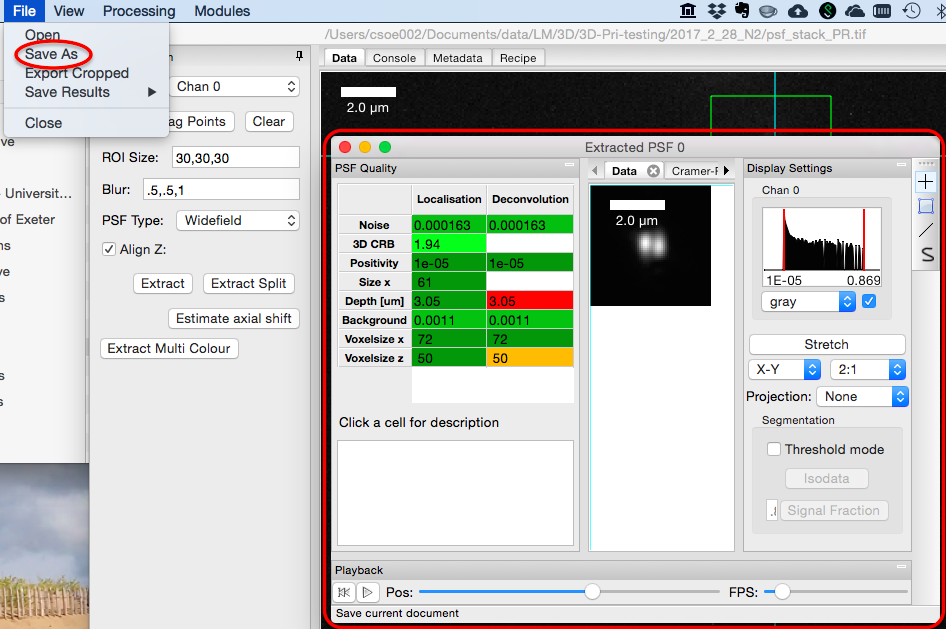Click the Pos playback slider handle
The width and height of the screenshot is (946, 629).
click(x=592, y=592)
